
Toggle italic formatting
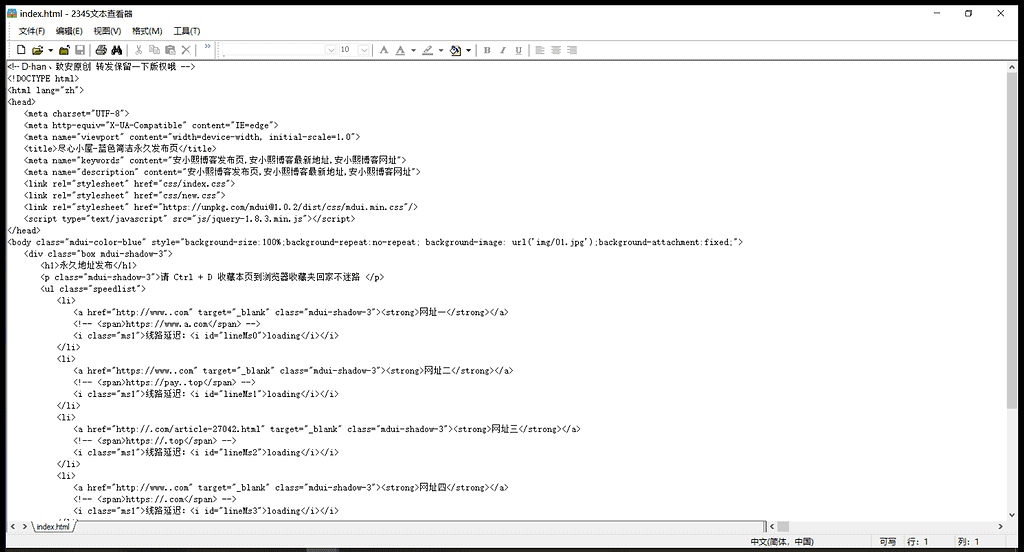point(503,50)
